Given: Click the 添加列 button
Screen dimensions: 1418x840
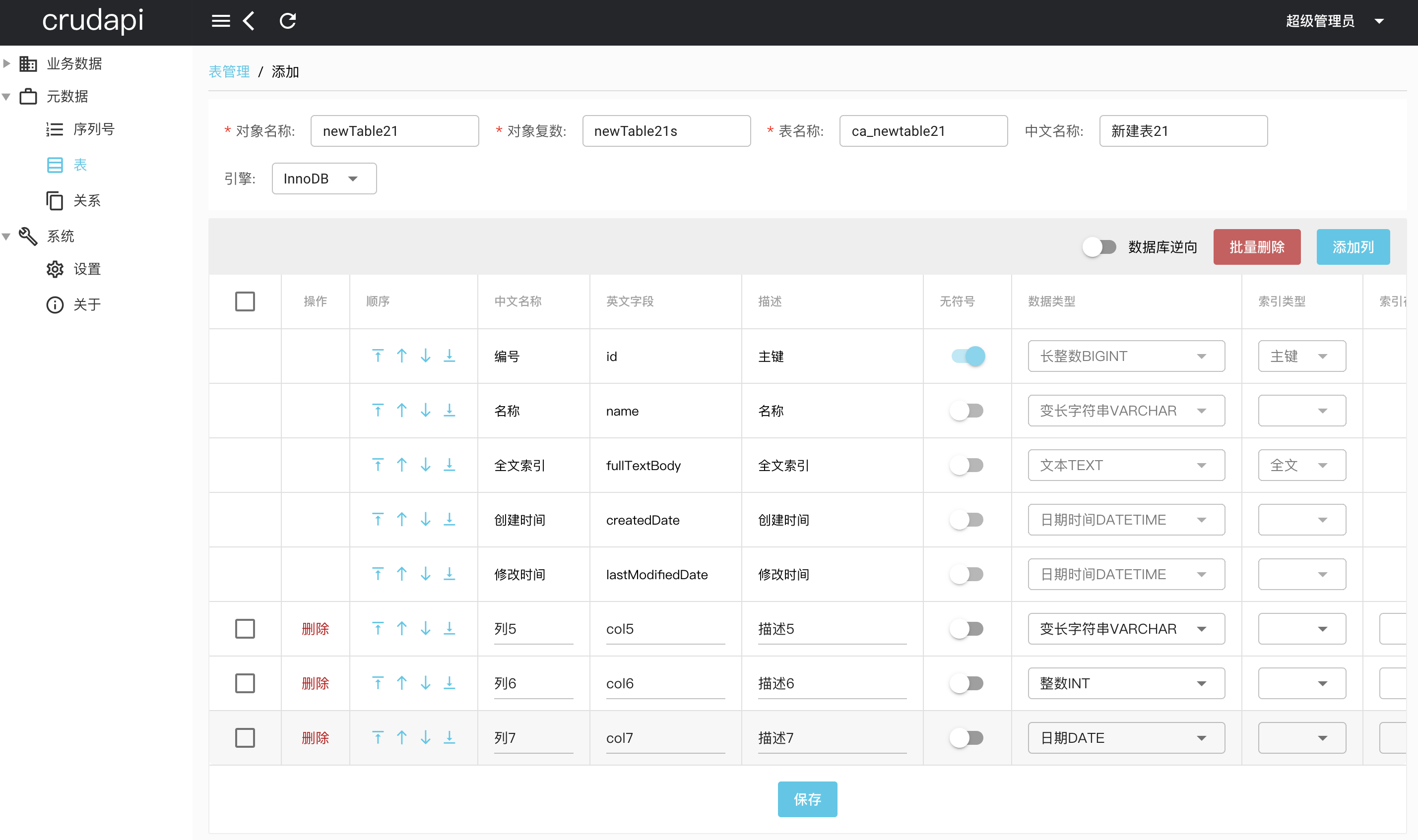Looking at the screenshot, I should pos(1353,247).
